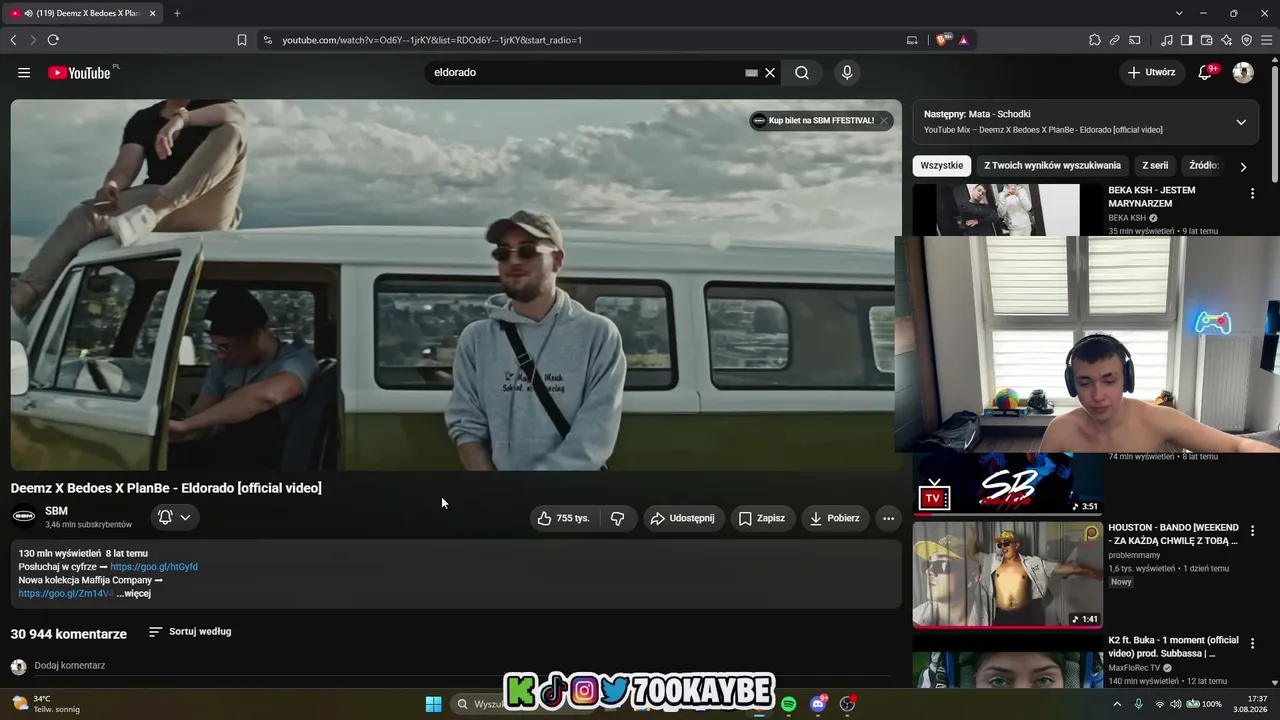Open options for HOUSTON - BANDO video
1280x720 pixels.
tap(1252, 531)
